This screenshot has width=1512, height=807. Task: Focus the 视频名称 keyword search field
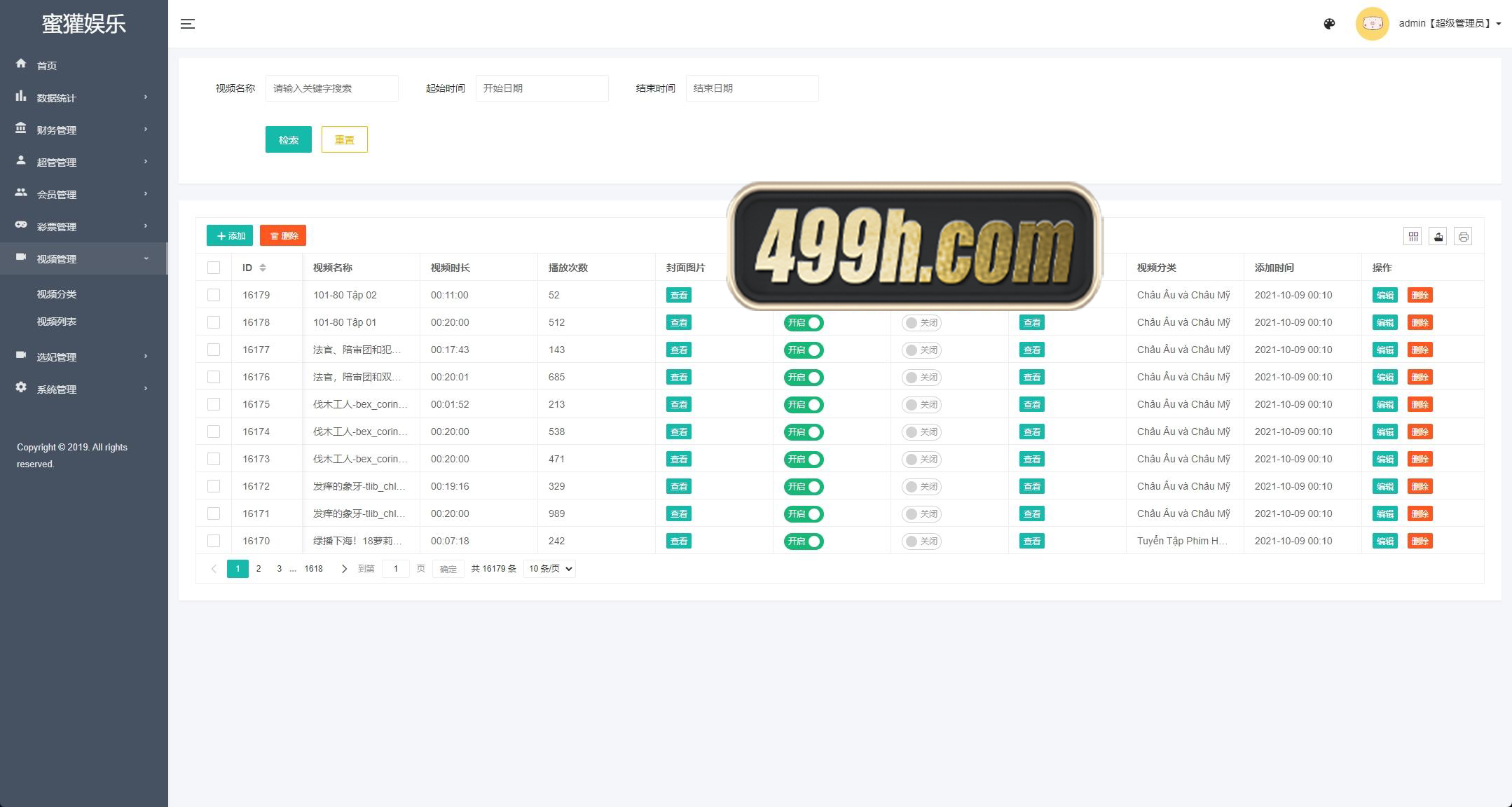pyautogui.click(x=332, y=88)
